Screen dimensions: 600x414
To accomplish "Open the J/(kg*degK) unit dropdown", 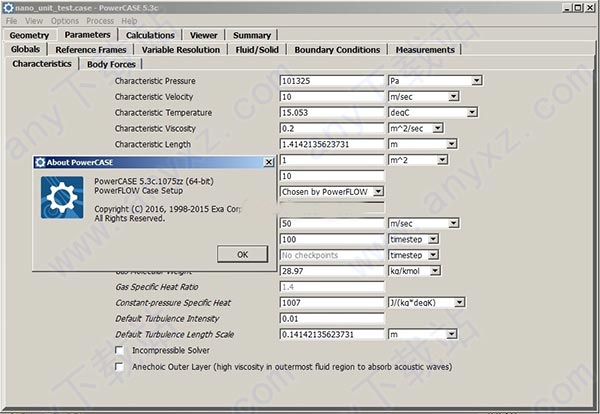I will pyautogui.click(x=459, y=303).
